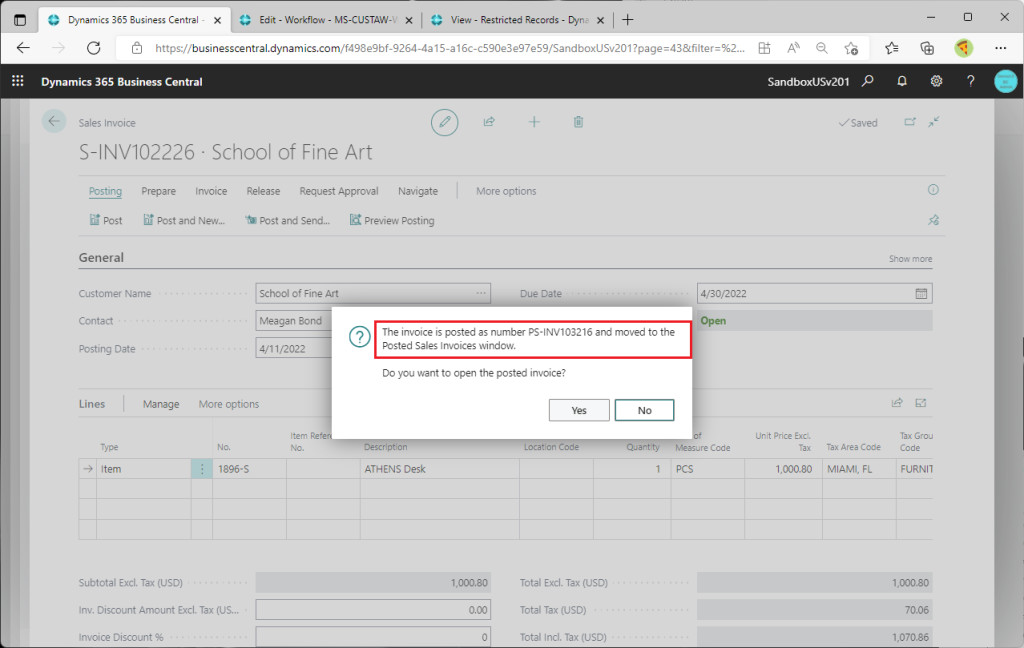Screen dimensions: 1024x648
Task: Open the Navigate menu tab
Action: tap(418, 191)
